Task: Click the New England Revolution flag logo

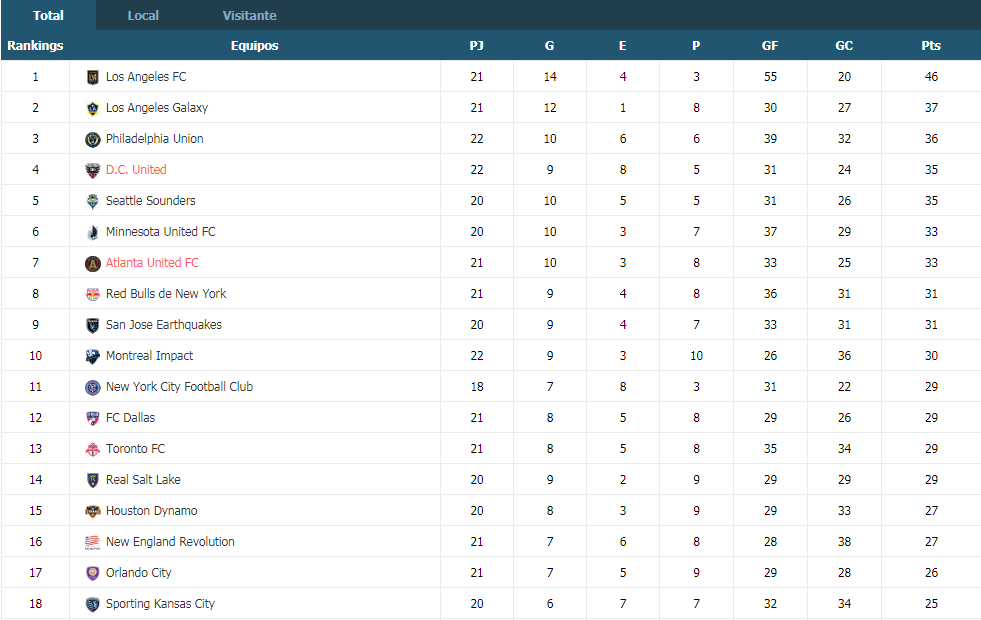Action: [x=93, y=542]
